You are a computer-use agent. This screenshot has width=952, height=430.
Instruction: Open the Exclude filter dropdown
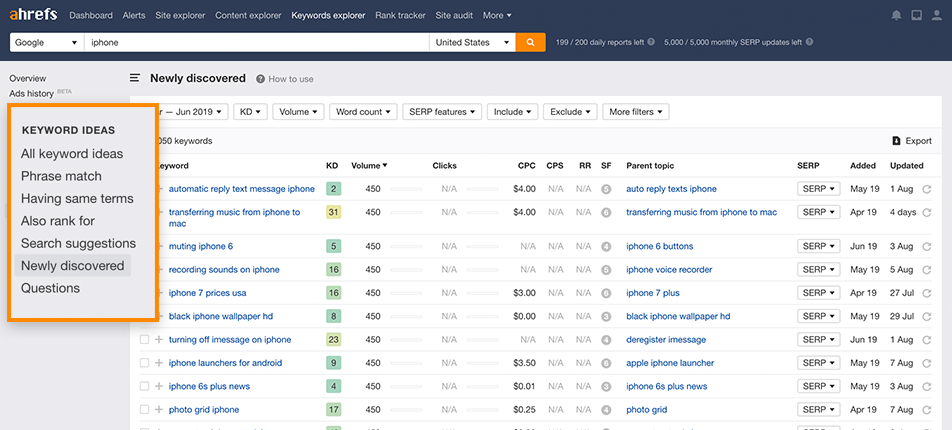click(570, 112)
